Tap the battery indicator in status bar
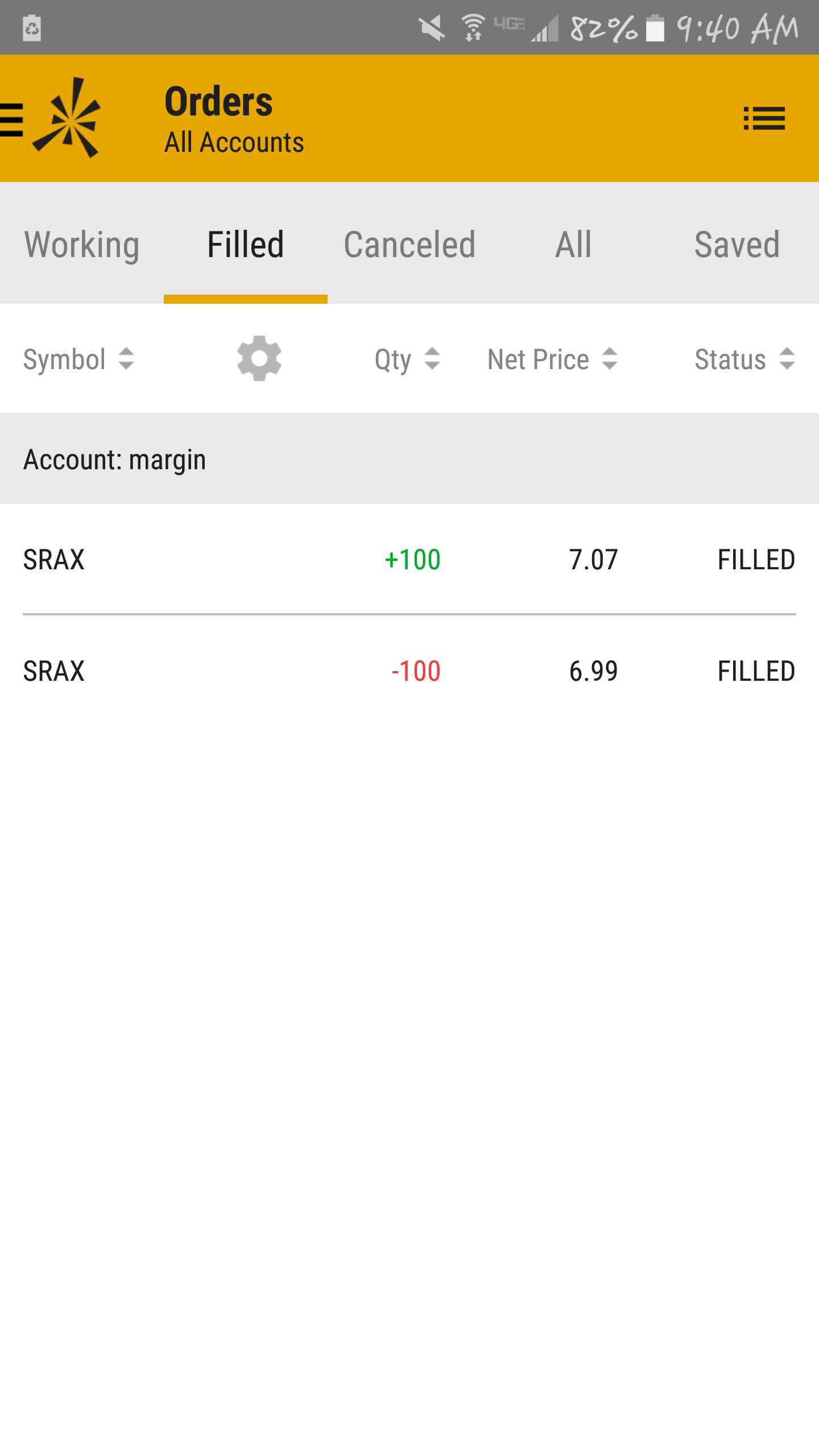This screenshot has height=1456, width=819. pos(655,28)
